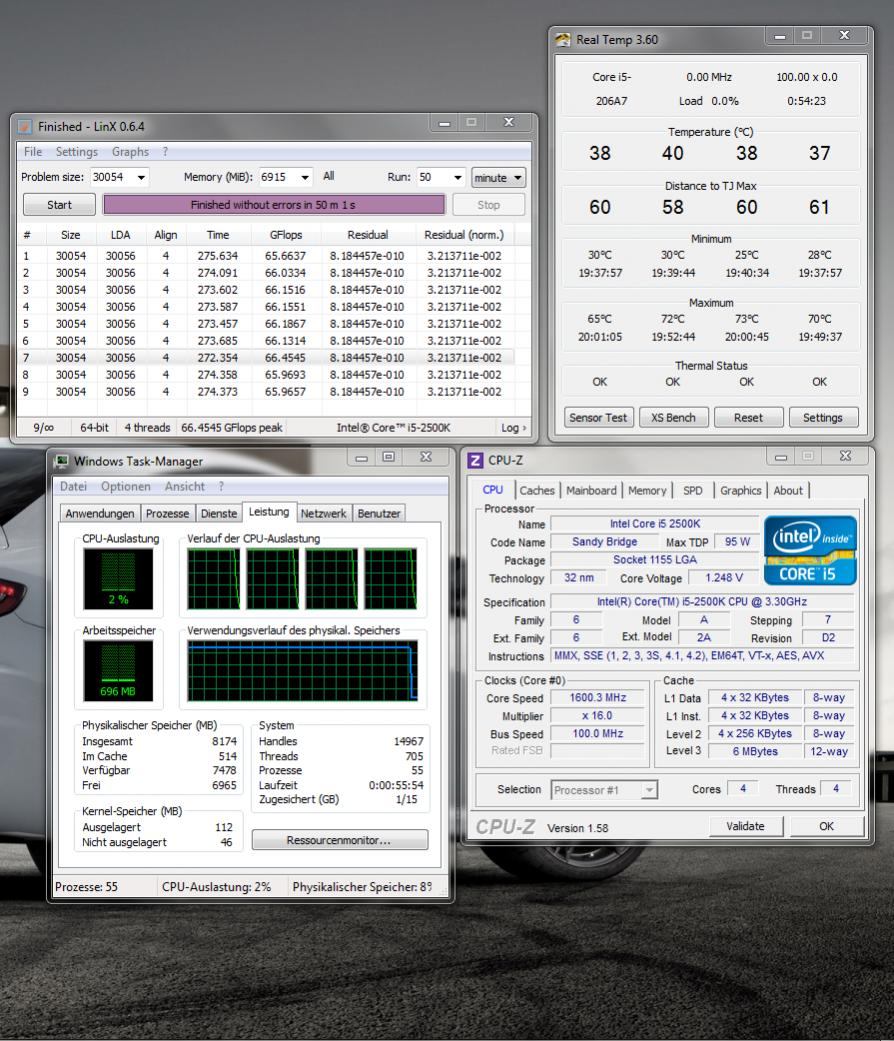Screen dimensions: 894x1041
Task: Click the Multiplier x 16.0 field
Action: point(597,716)
